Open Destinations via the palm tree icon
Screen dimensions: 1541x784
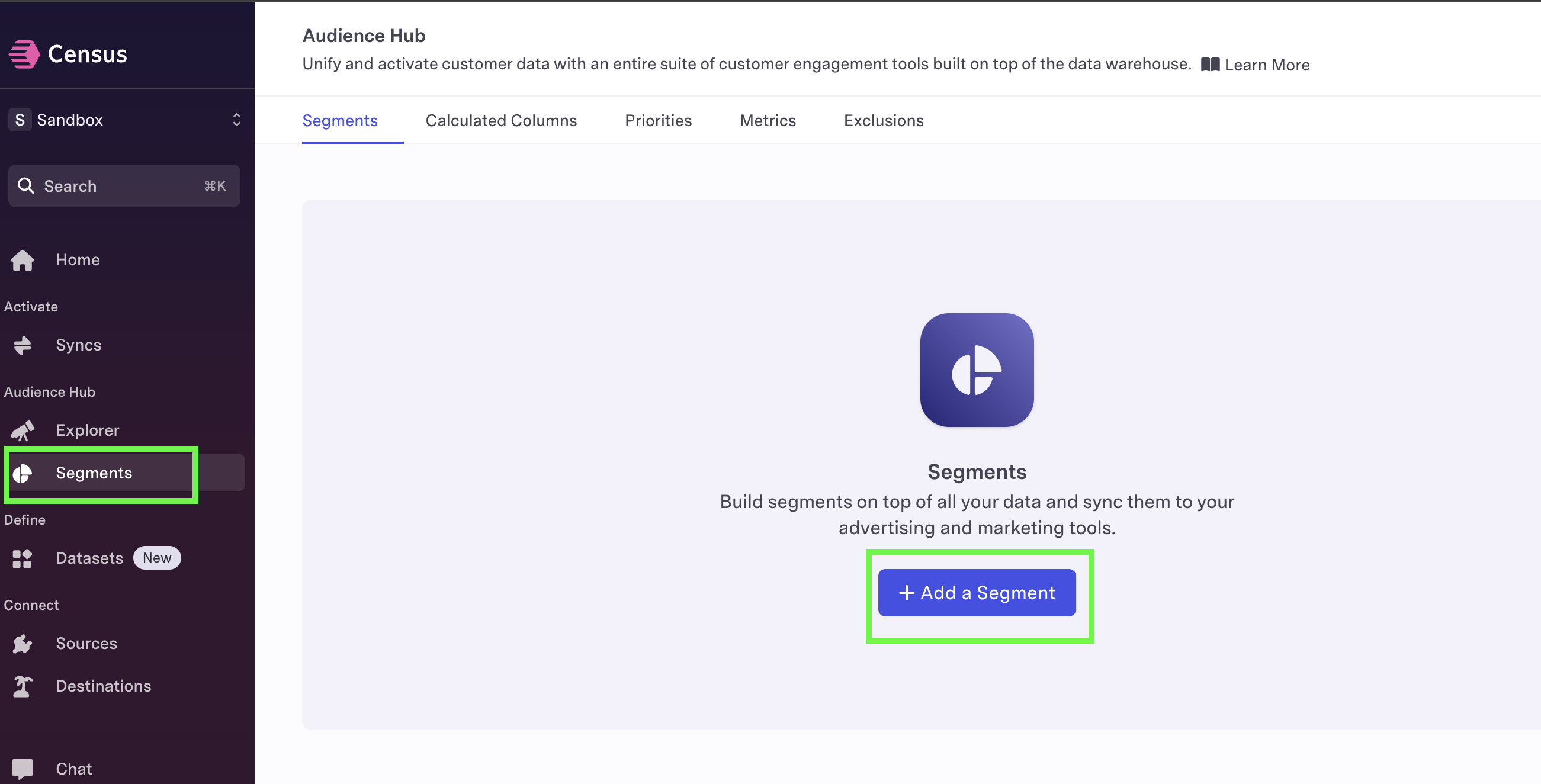coord(23,686)
